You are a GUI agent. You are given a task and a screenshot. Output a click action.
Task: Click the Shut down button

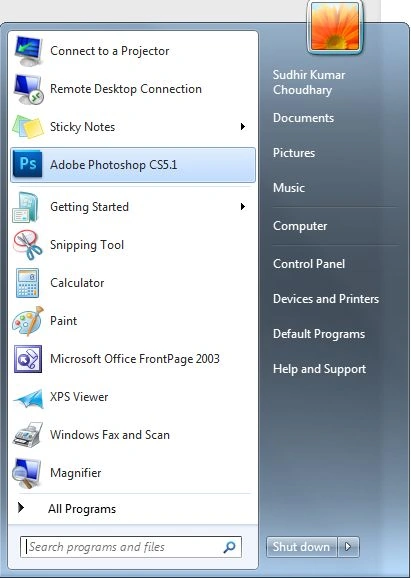[x=301, y=547]
